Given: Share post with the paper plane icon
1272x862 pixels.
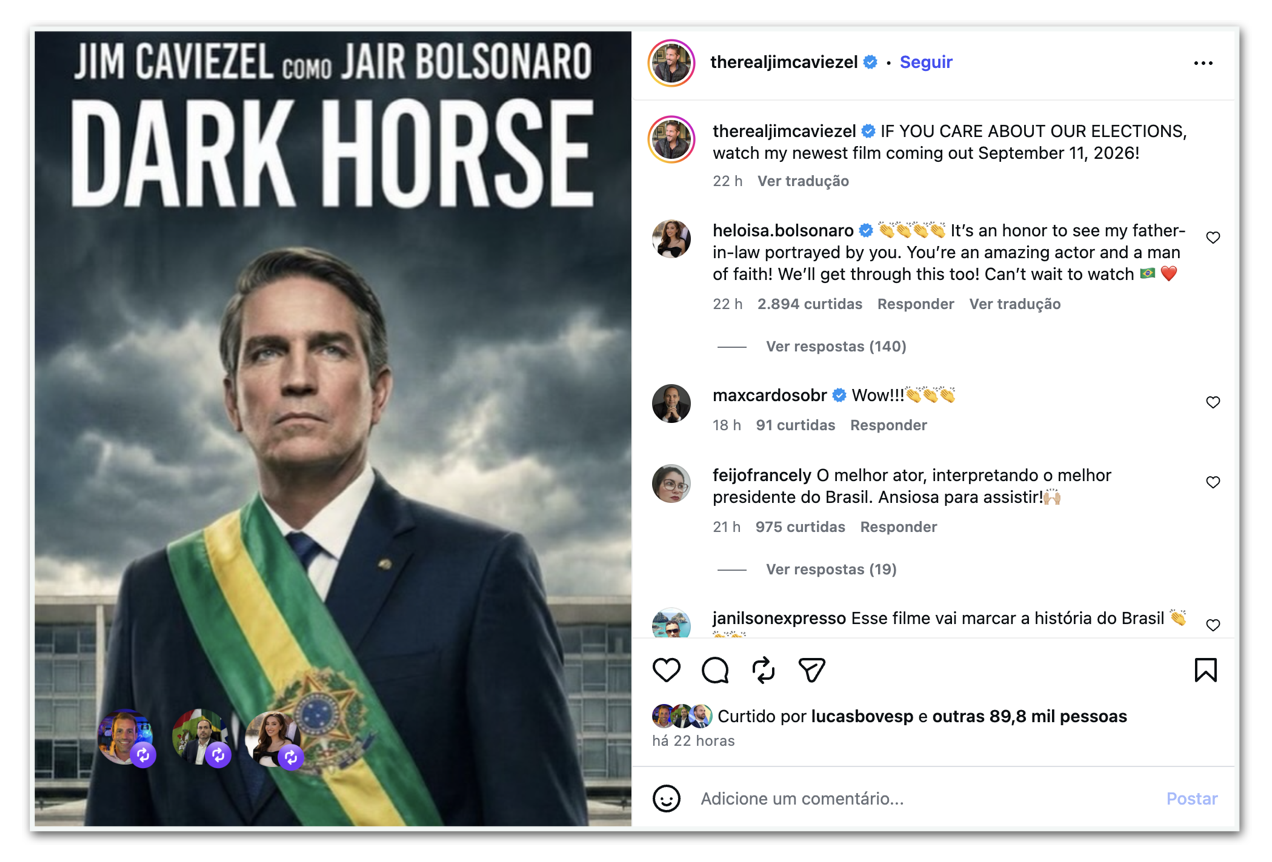Looking at the screenshot, I should tap(812, 670).
